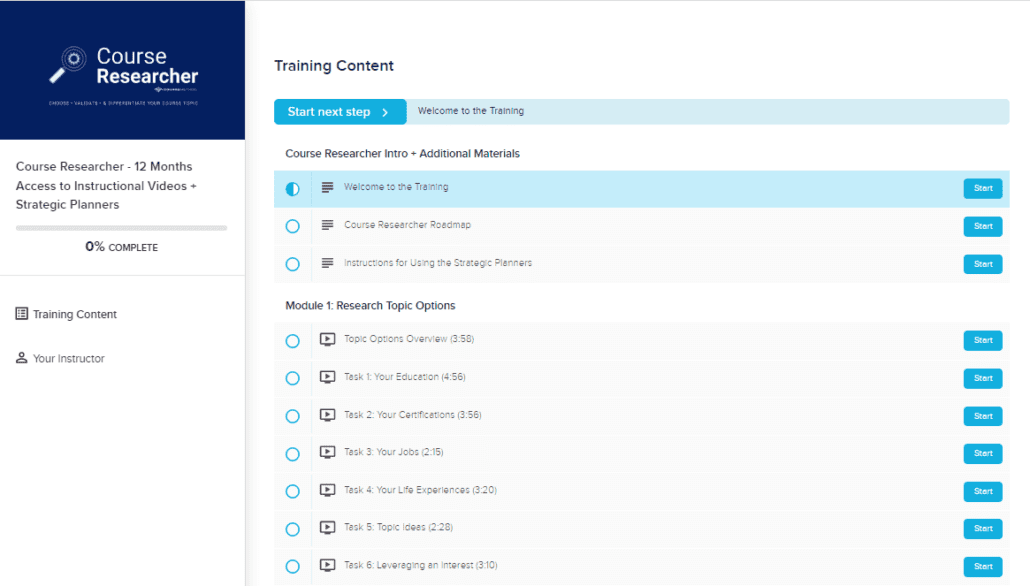Open Task 5: Topic Ideas (2:28) title
This screenshot has height=586, width=1030.
[x=398, y=528]
